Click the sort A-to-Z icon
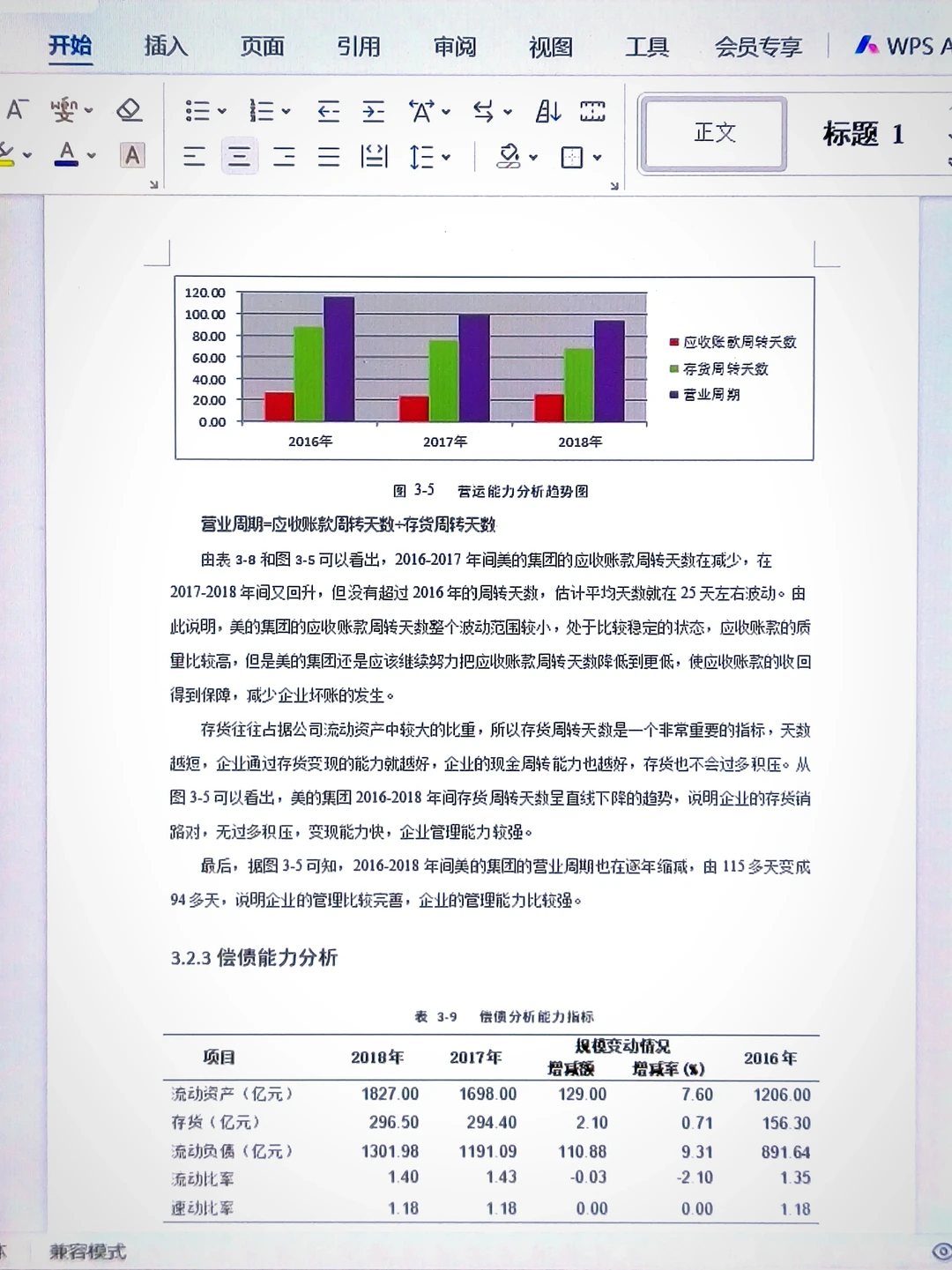Image resolution: width=952 pixels, height=1270 pixels. pos(548,111)
